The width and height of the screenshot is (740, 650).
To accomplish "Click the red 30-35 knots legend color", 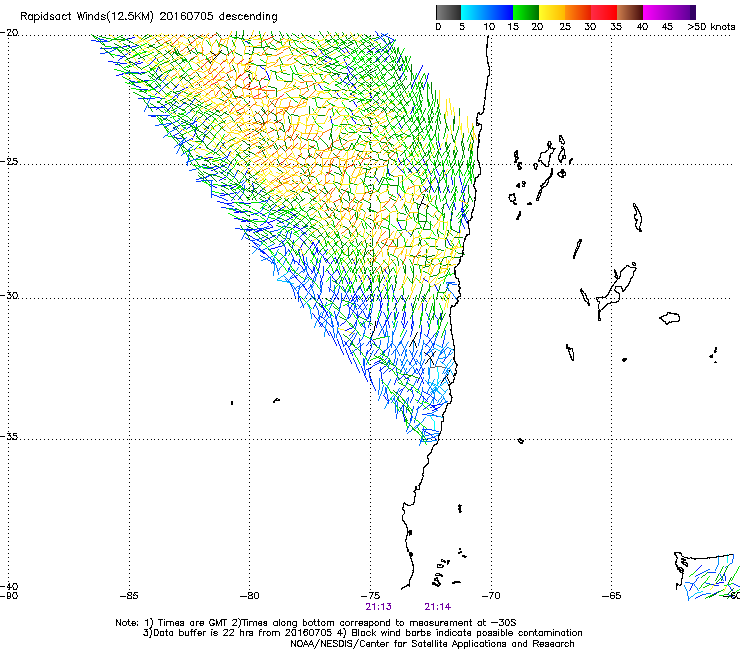I will pyautogui.click(x=604, y=12).
